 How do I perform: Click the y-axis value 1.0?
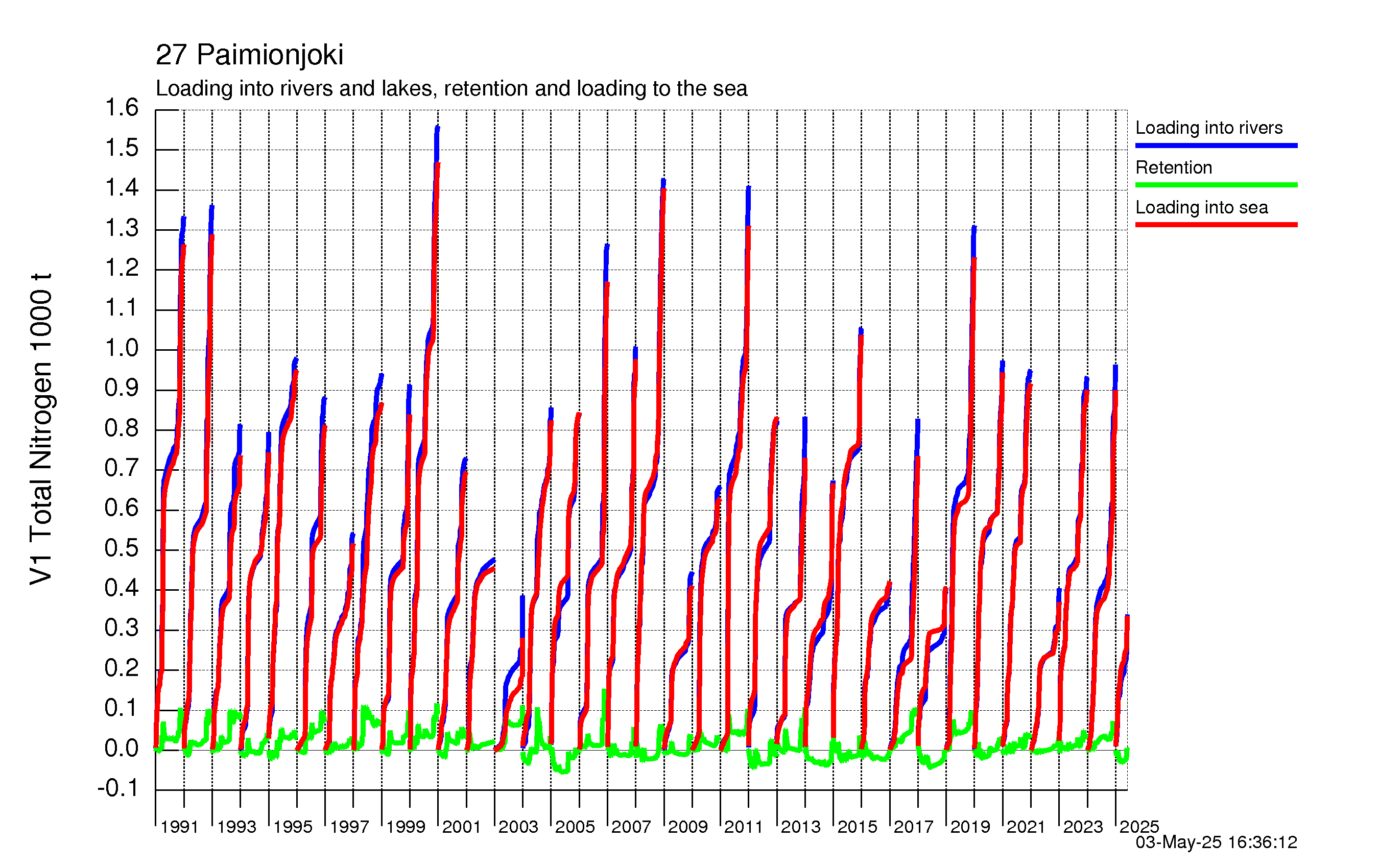tap(122, 348)
